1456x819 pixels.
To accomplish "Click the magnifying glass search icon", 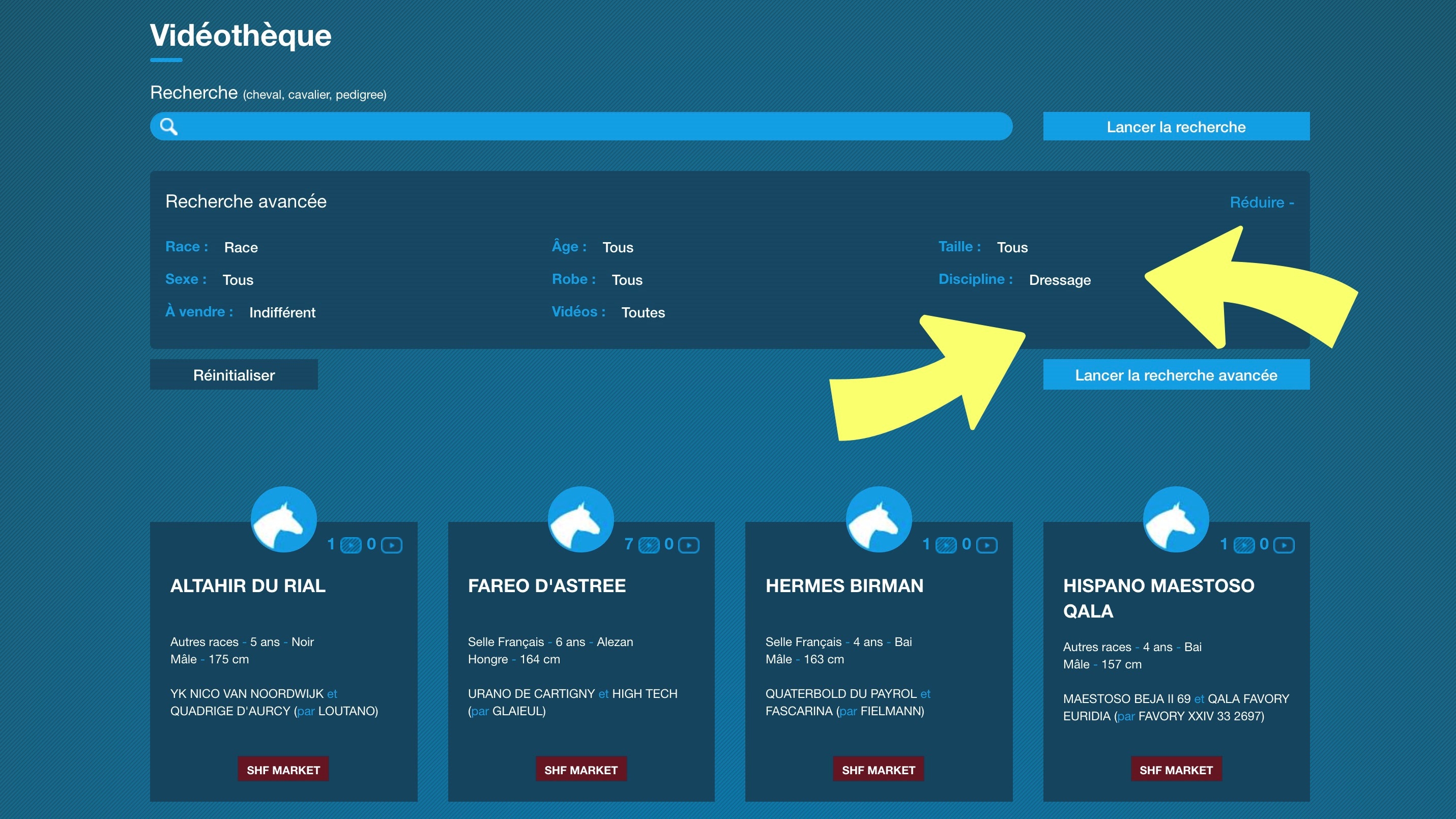I will [x=168, y=126].
